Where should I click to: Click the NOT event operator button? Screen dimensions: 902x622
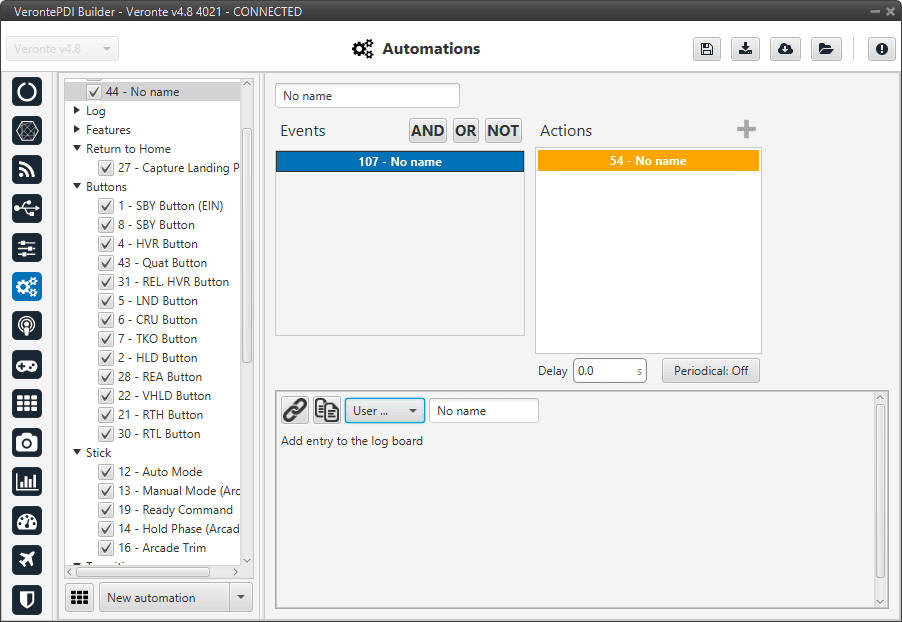(x=503, y=131)
